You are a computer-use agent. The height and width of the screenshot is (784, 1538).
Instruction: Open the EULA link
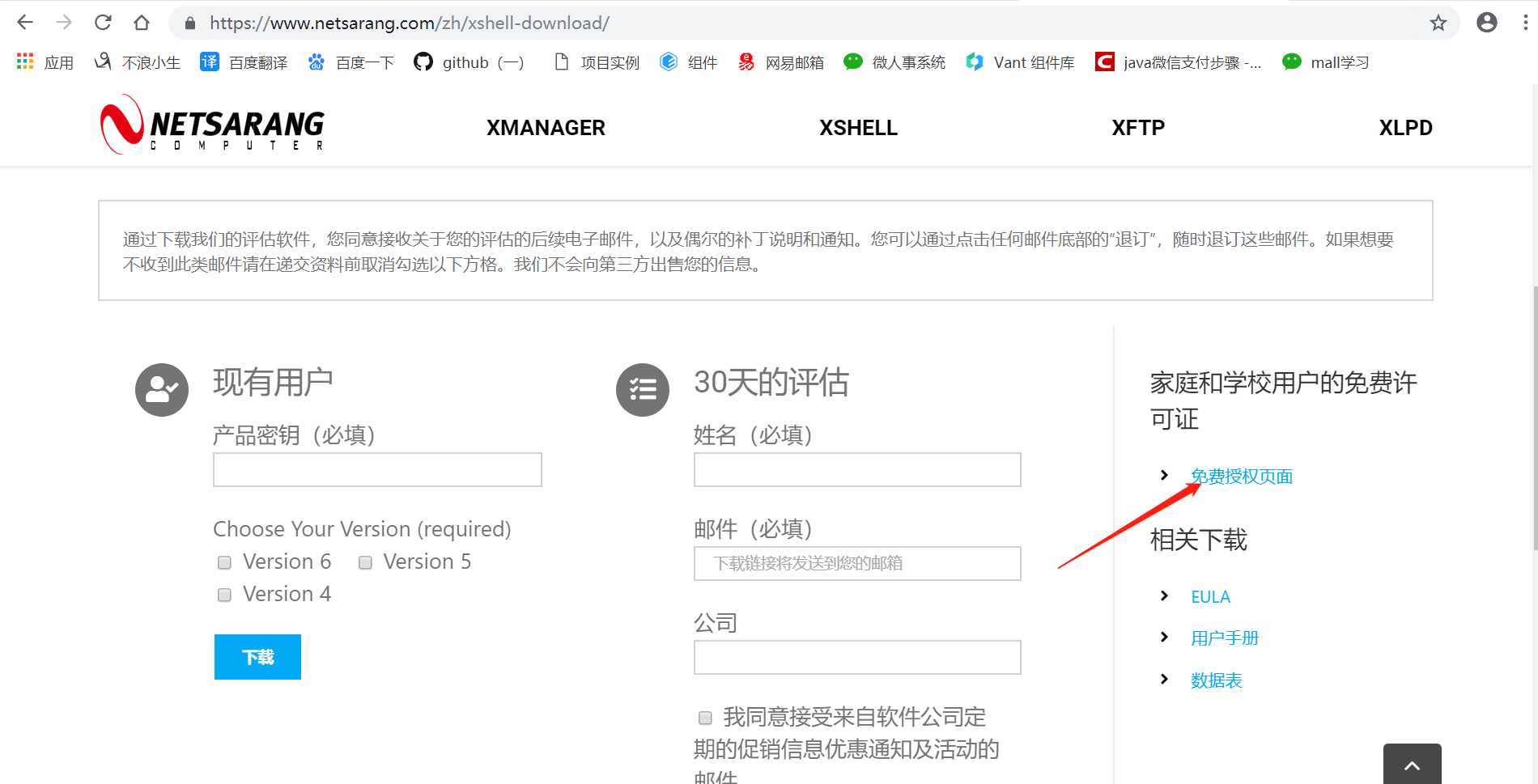click(x=1210, y=597)
